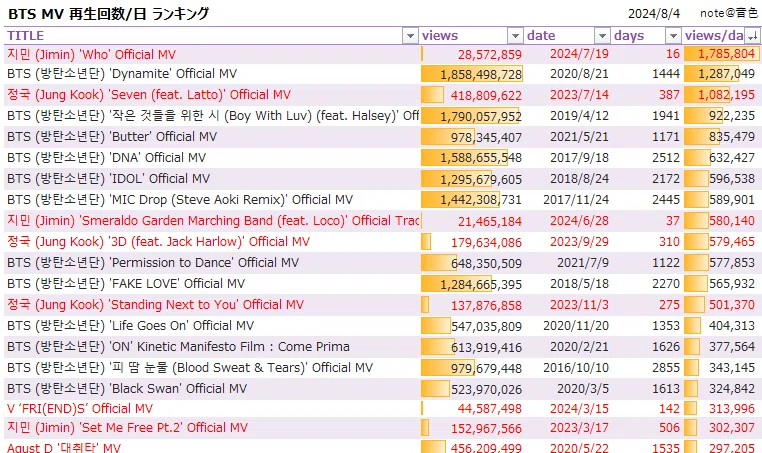This screenshot has height=453, width=762.
Task: Select Jung Kook '3D (feat. Jack Harlow)' title
Action: [158, 242]
